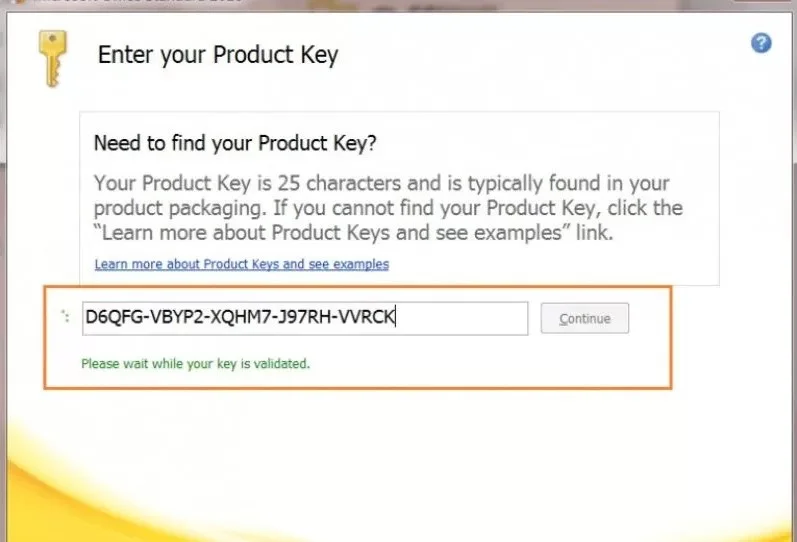Click the loading spinner beside the key field

(x=66, y=316)
